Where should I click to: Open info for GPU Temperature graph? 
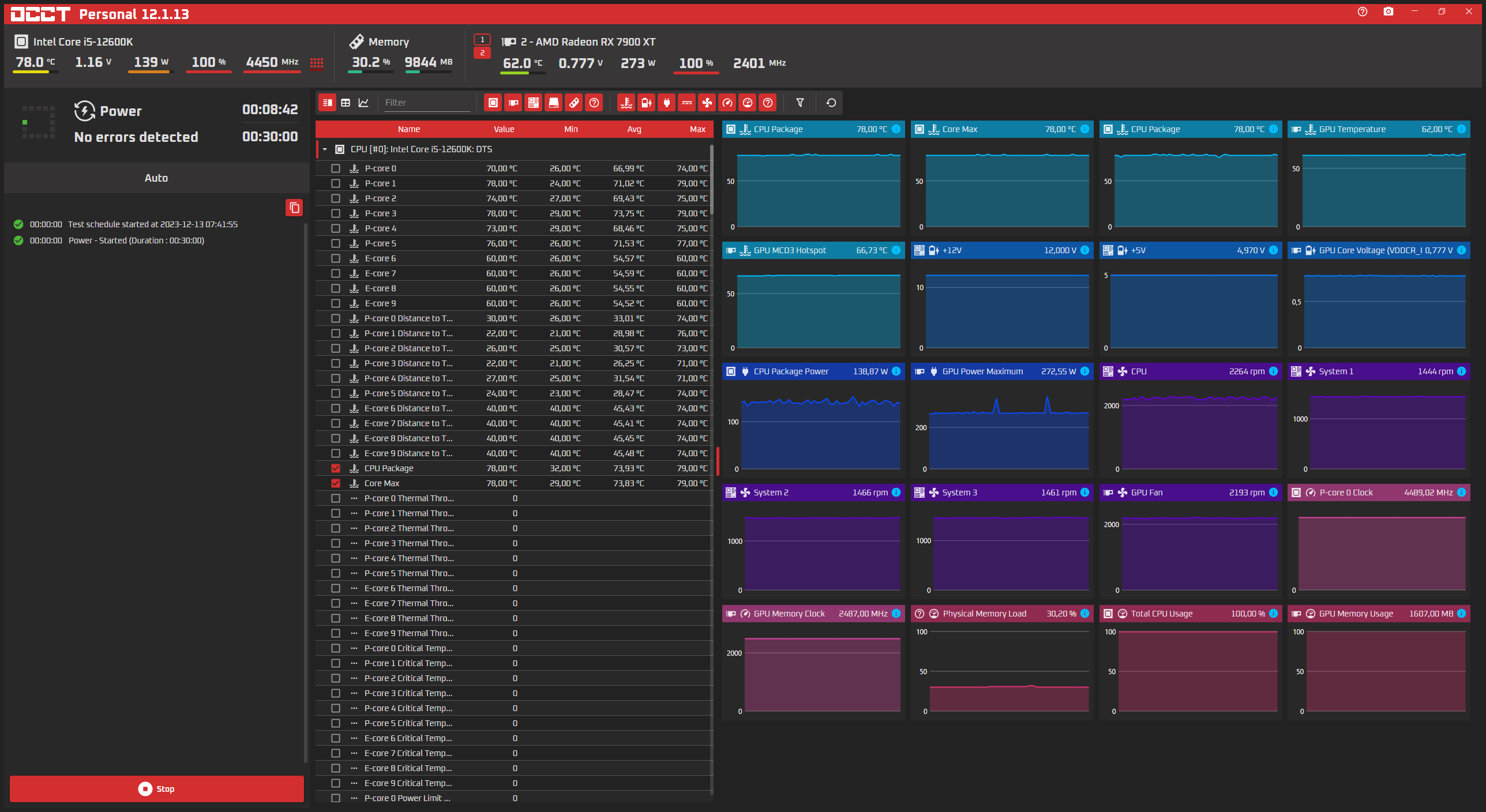coord(1462,129)
